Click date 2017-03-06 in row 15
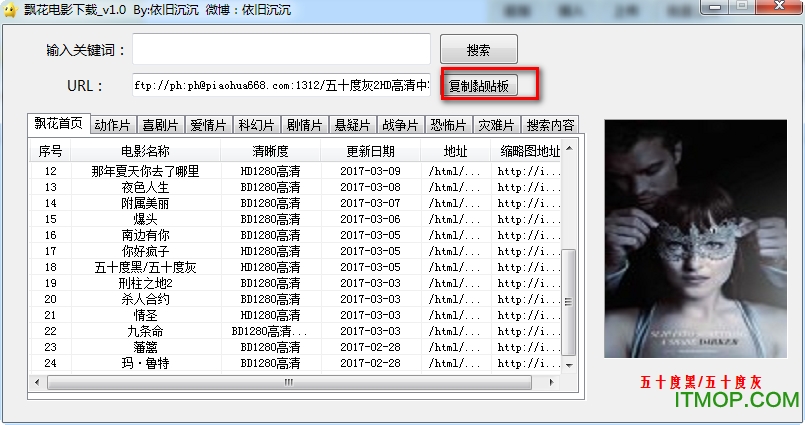The width and height of the screenshot is (805, 425). point(370,219)
